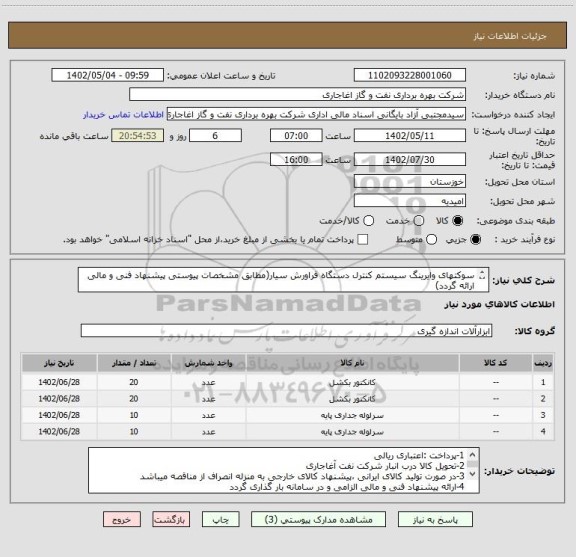Select the کالا/خدمت radio button
The width and height of the screenshot is (576, 557).
coord(368,221)
